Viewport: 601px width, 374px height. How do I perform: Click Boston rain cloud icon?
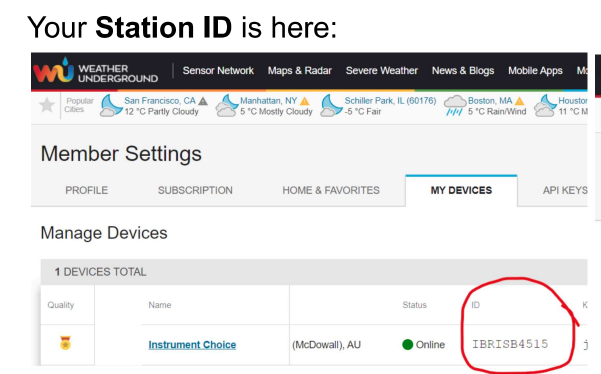pyautogui.click(x=455, y=105)
